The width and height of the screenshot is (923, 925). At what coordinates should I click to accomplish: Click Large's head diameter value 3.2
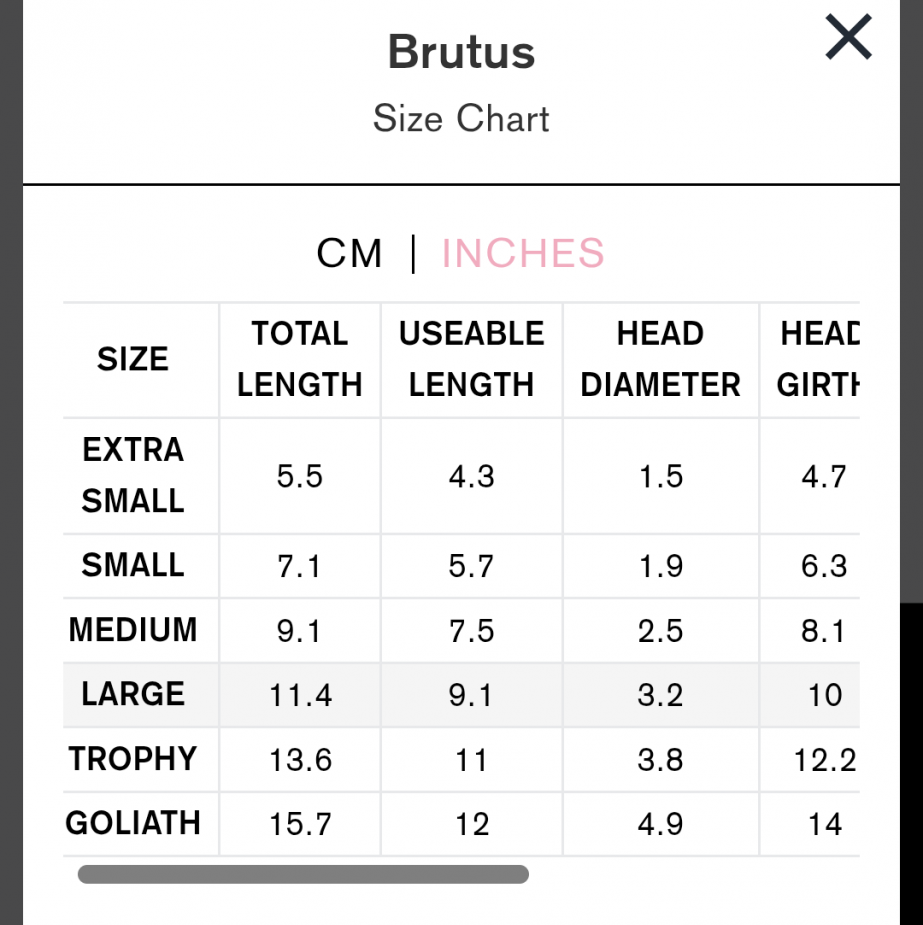[x=660, y=695]
